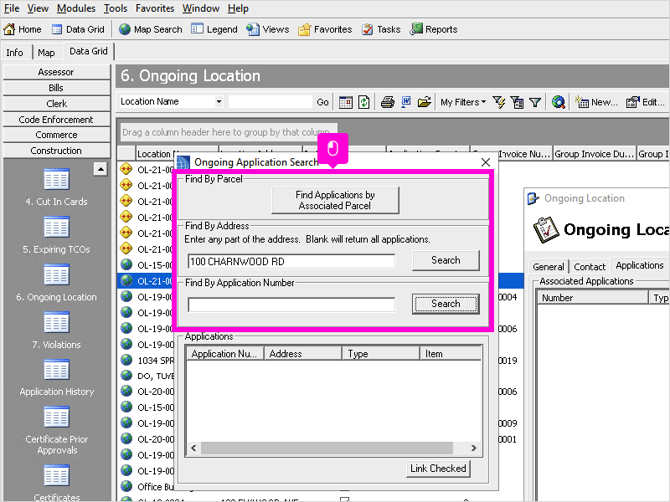670x502 pixels.
Task: Open the Certificates sidebar icon
Action: (x=56, y=476)
